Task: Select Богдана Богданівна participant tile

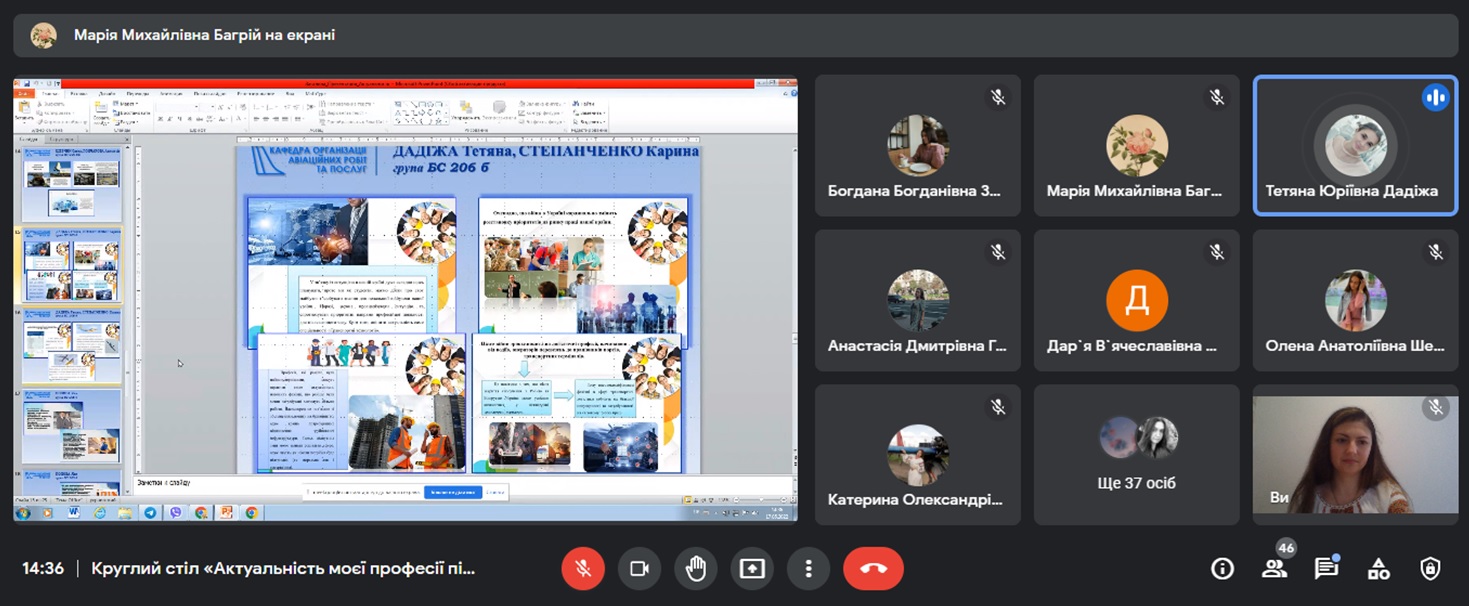Action: [917, 146]
